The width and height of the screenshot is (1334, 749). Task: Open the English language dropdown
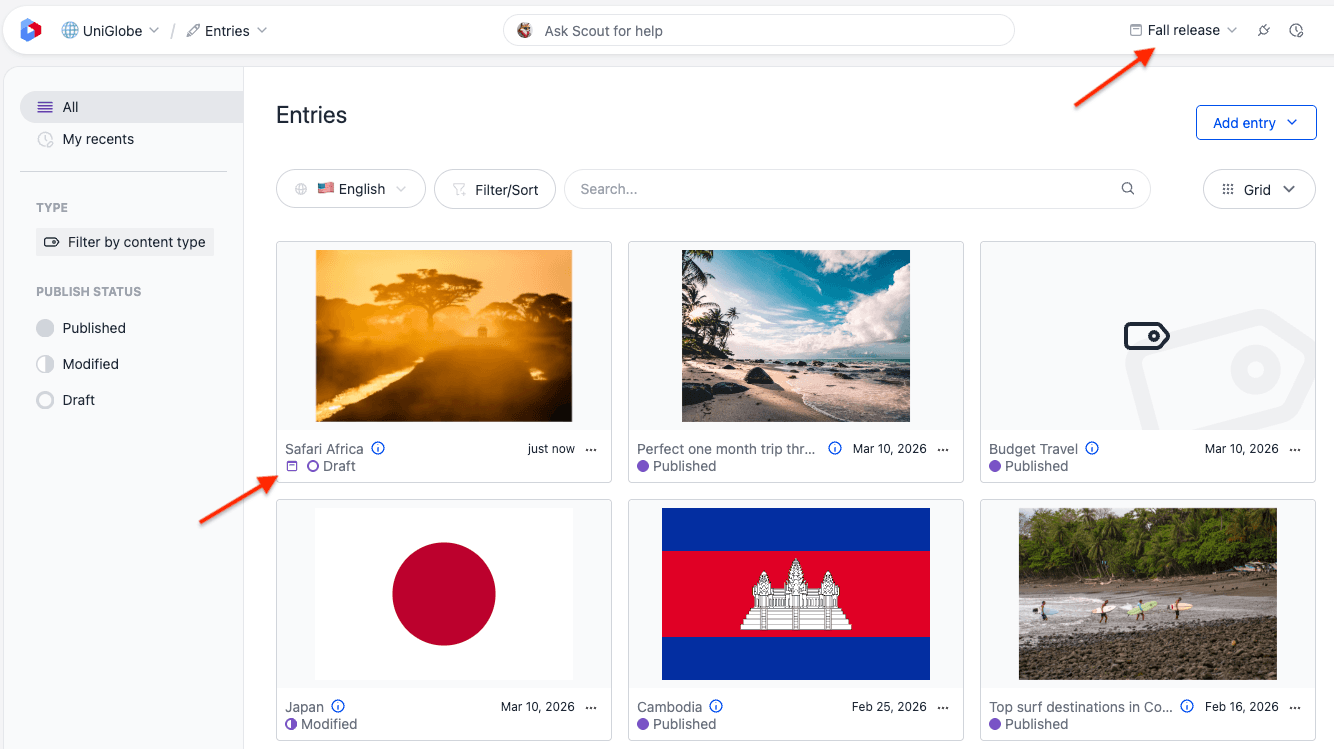pos(351,189)
